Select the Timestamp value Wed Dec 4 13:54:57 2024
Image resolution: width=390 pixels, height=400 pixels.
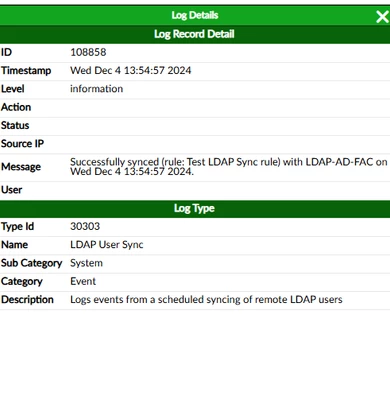click(131, 71)
